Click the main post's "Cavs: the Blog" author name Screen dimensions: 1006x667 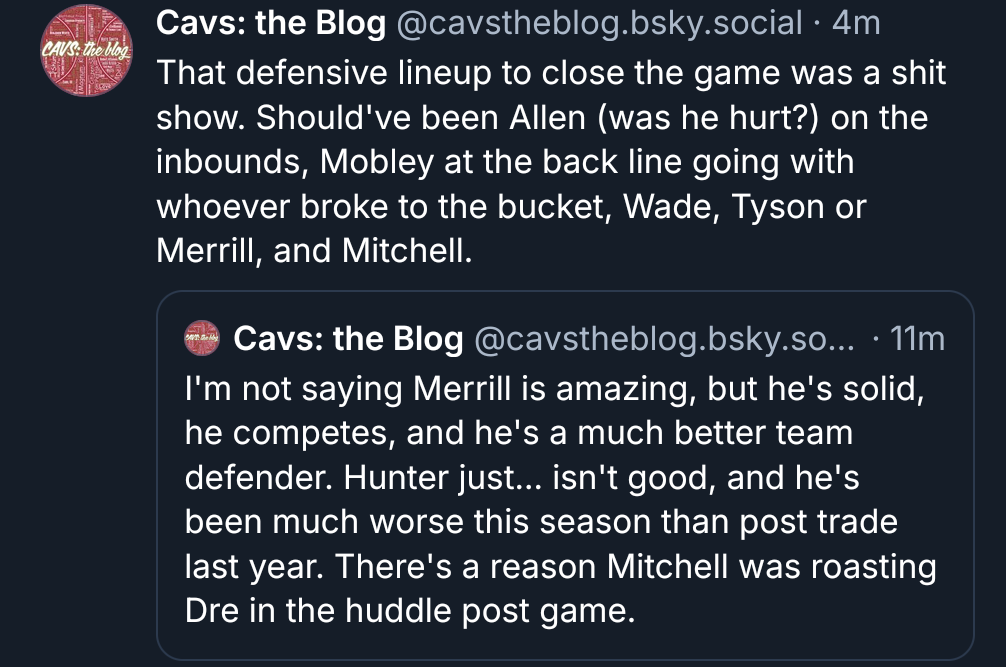click(x=270, y=24)
